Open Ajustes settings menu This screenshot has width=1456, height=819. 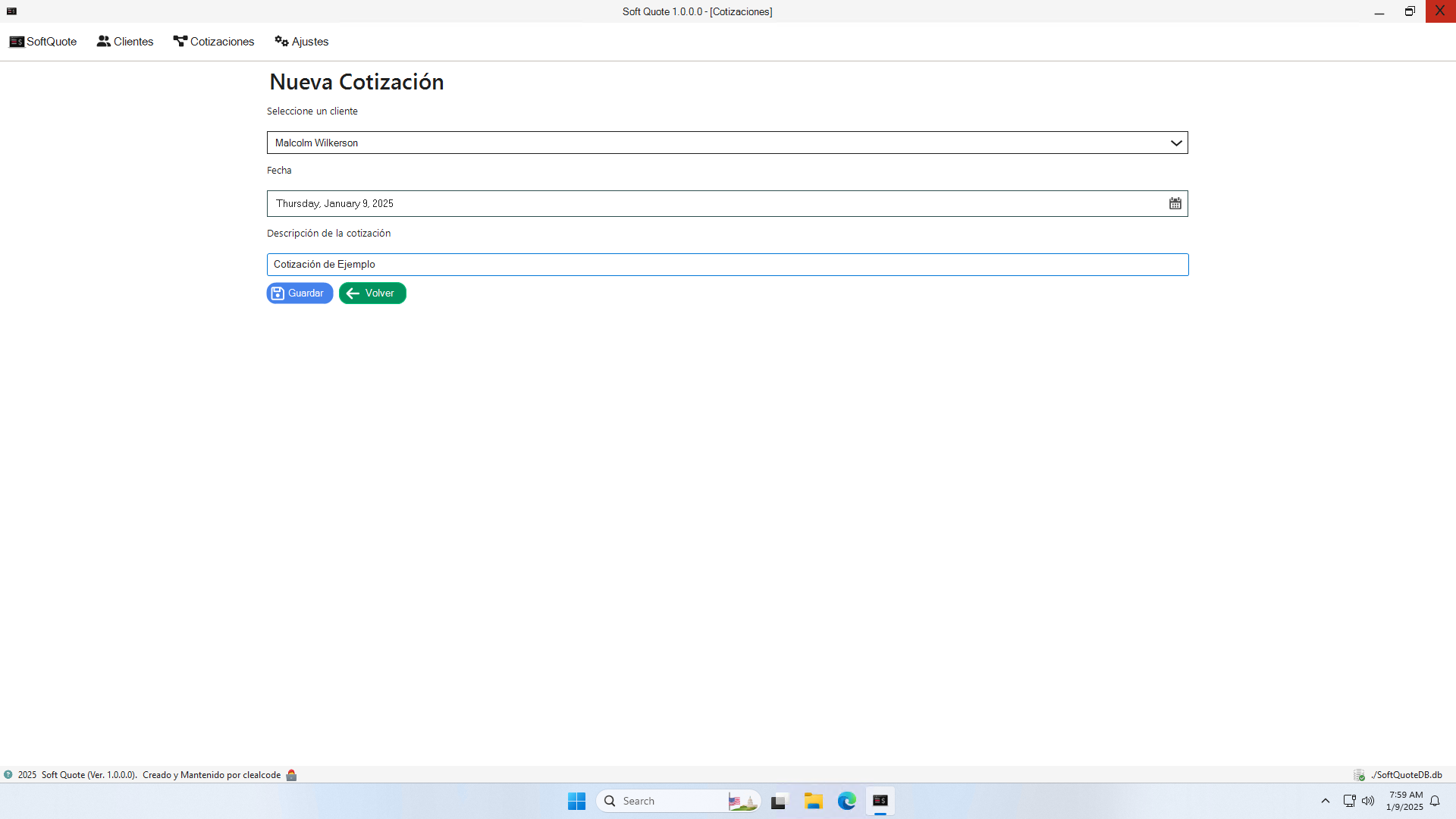pos(302,42)
